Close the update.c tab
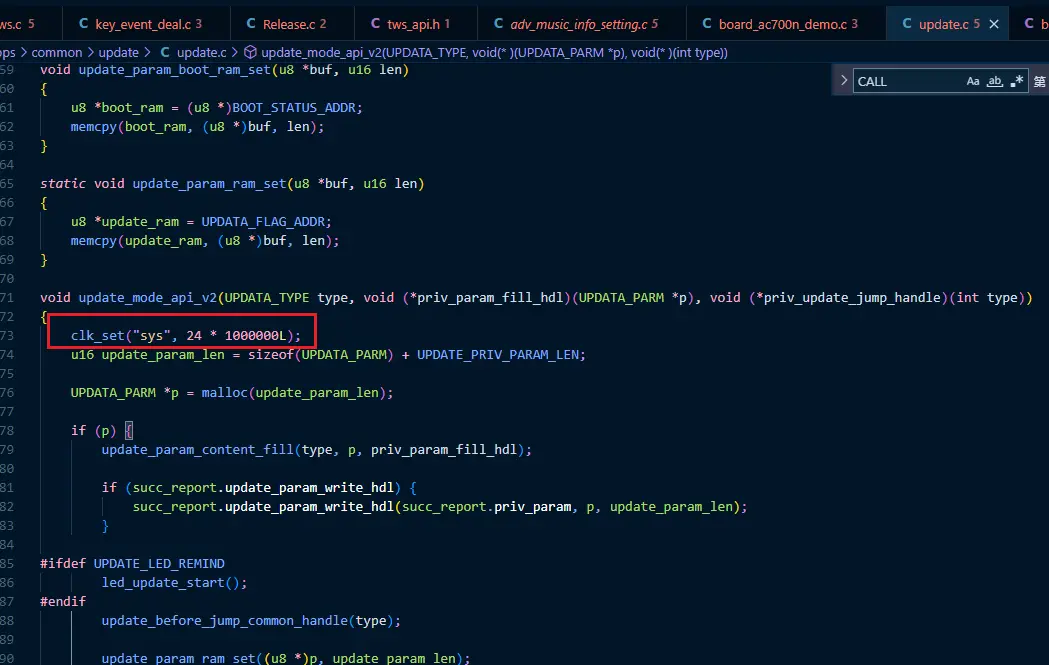The width and height of the screenshot is (1049, 665). point(994,24)
